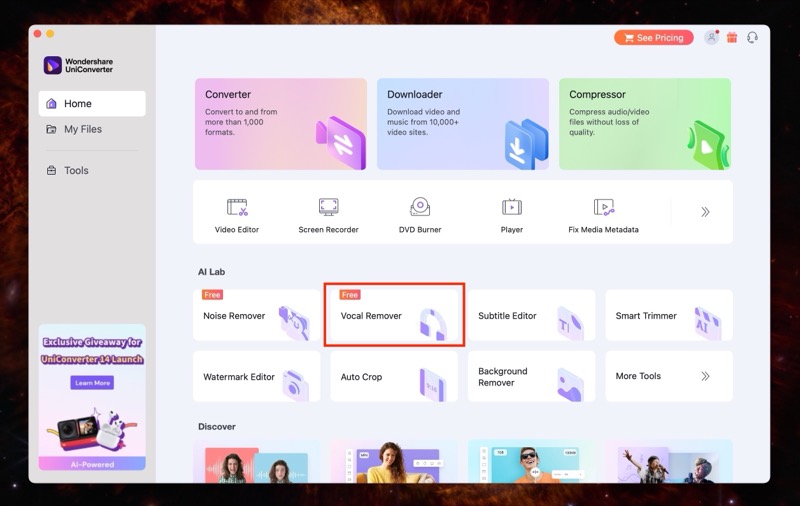Image resolution: width=800 pixels, height=506 pixels.
Task: Open the Noise Remover AI tool
Action: tap(257, 315)
